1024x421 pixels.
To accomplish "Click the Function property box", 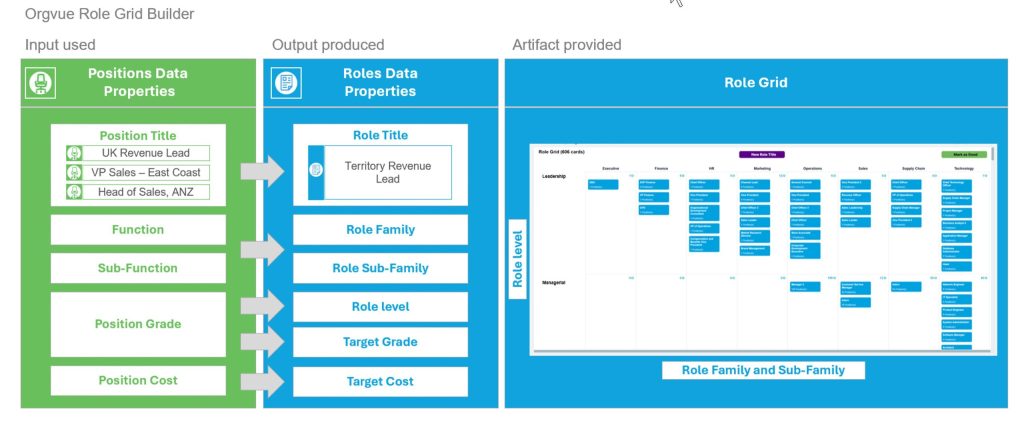I will click(x=138, y=230).
